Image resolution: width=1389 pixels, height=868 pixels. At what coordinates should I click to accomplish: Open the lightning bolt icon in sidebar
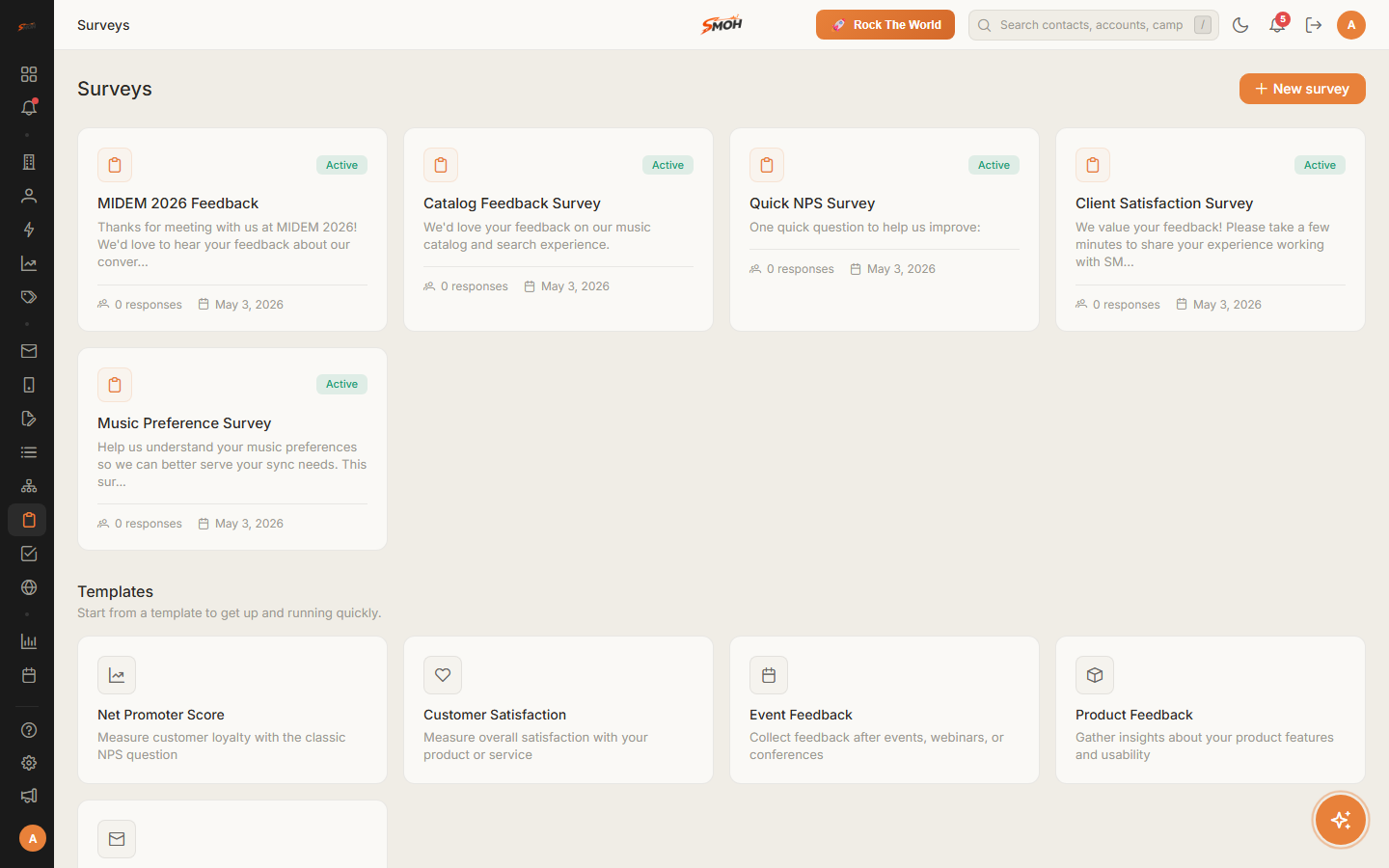[29, 230]
